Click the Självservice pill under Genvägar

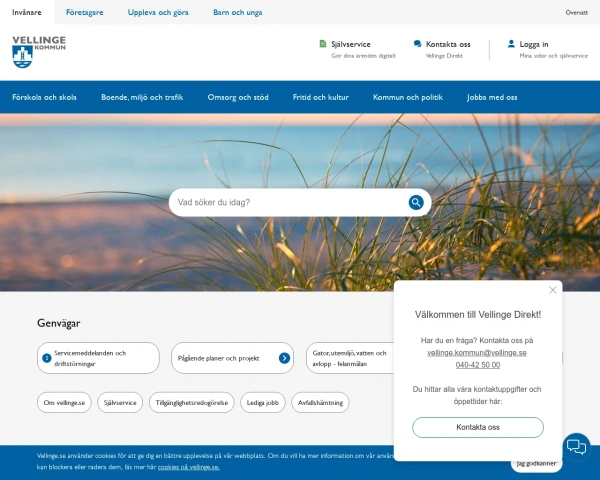point(120,403)
